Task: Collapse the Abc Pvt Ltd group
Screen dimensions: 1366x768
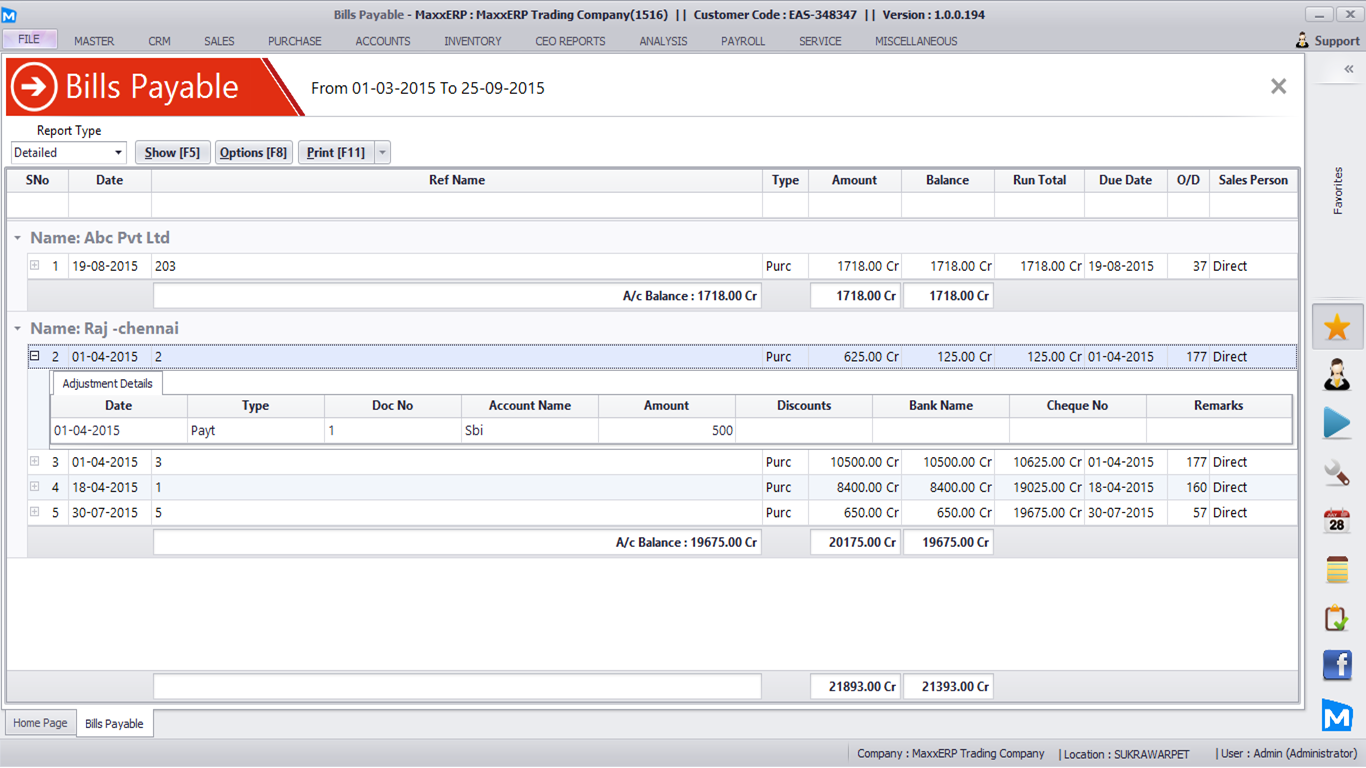Action: point(18,238)
